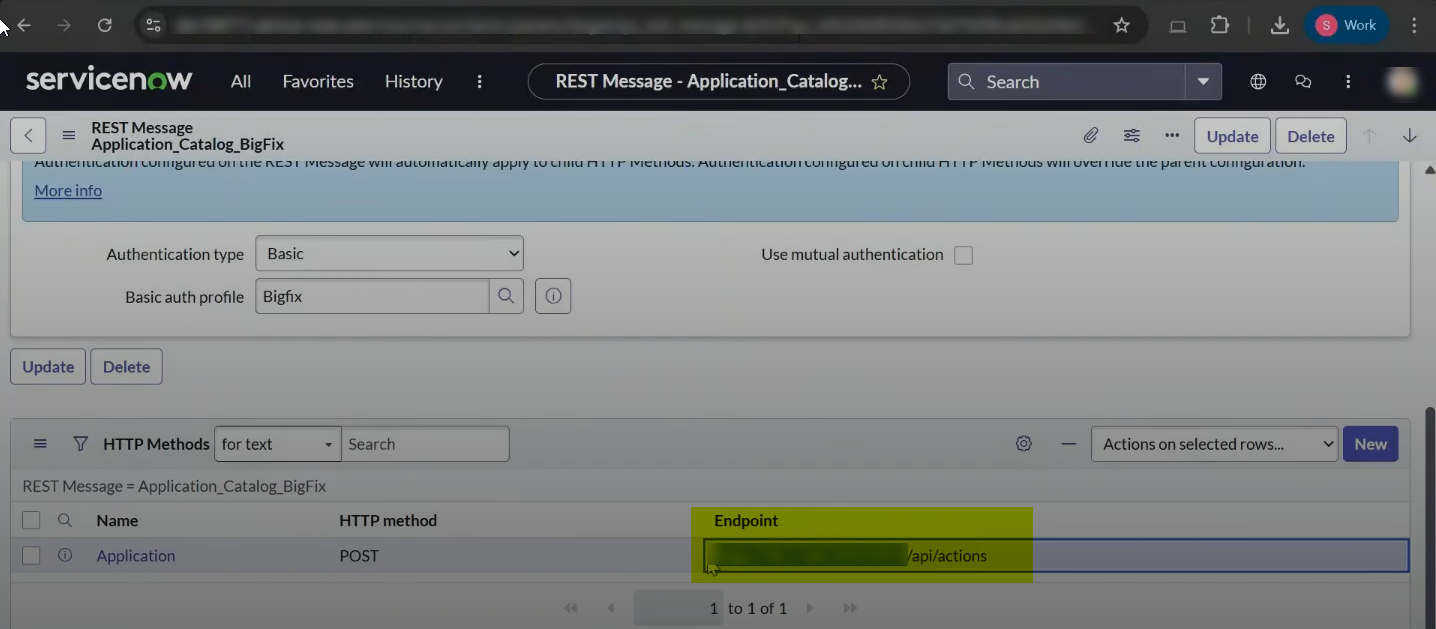1436x629 pixels.
Task: Click the lower Delete button
Action: [126, 367]
